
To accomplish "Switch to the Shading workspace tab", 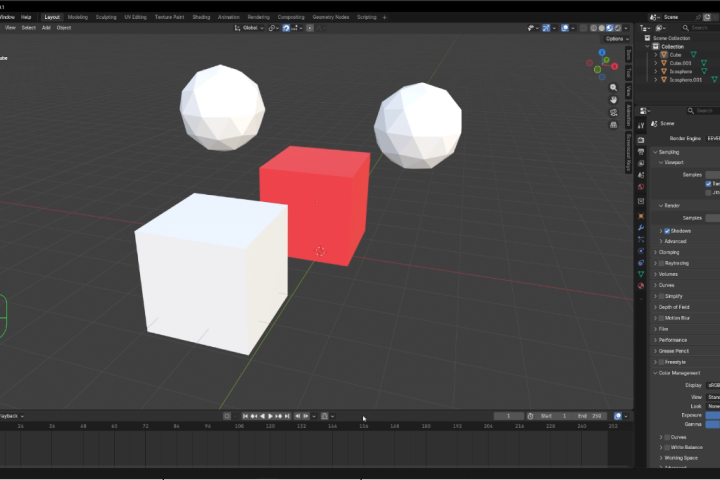I will 201,17.
